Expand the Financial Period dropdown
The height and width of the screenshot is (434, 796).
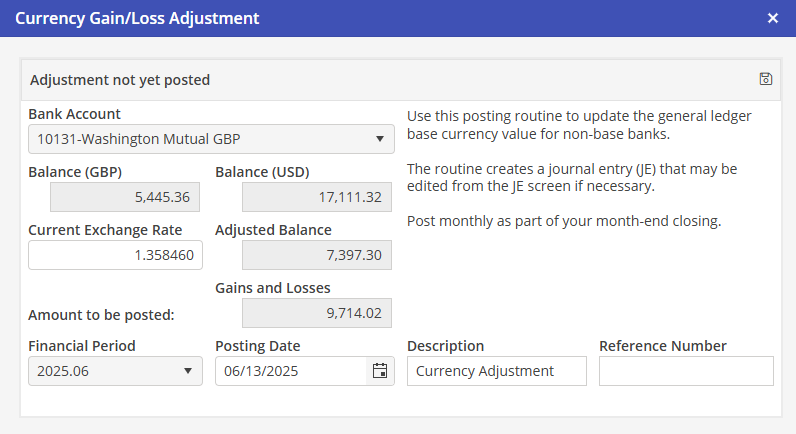coord(115,371)
